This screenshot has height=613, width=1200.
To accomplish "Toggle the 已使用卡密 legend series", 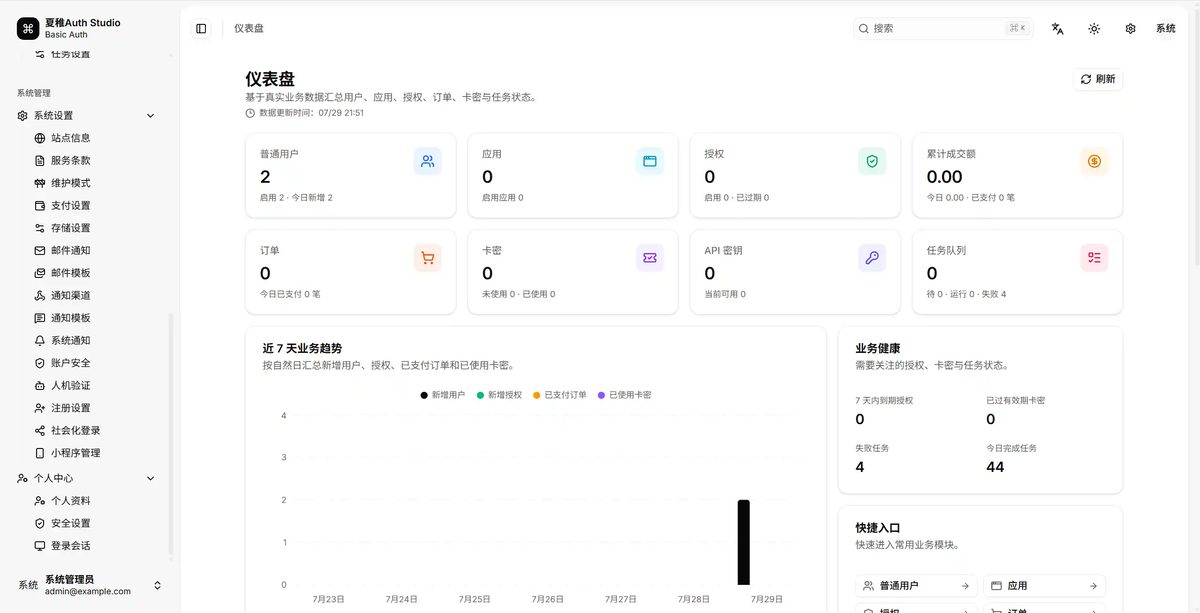I will (x=625, y=395).
